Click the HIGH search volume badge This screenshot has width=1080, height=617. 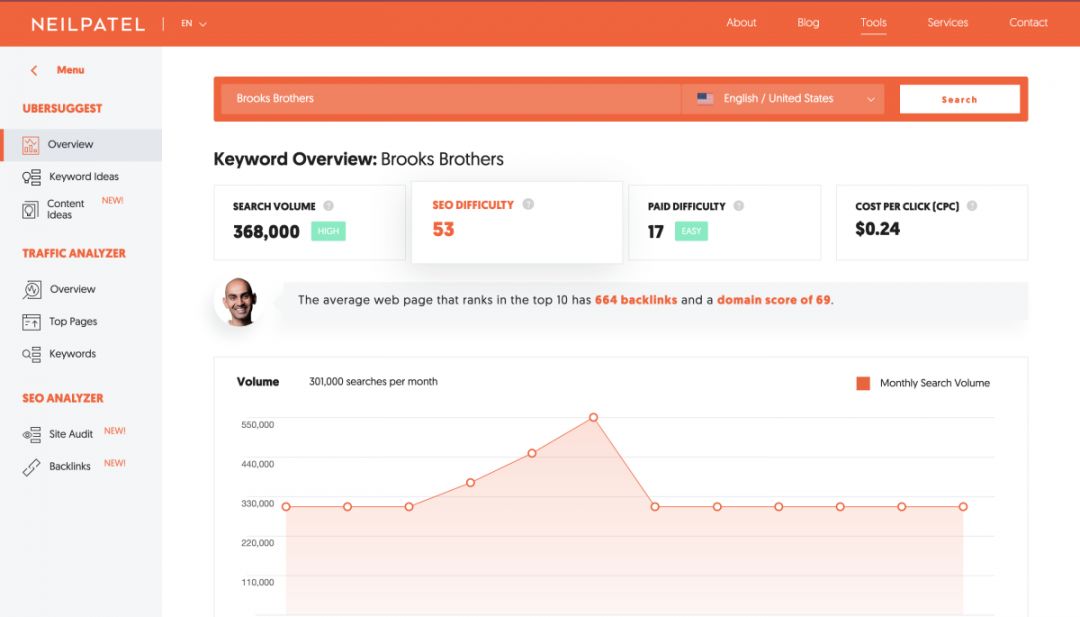(x=328, y=231)
